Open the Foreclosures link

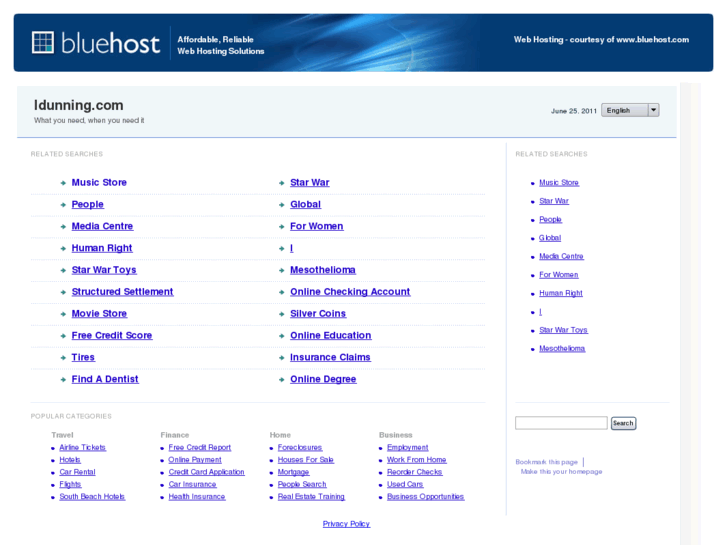300,448
